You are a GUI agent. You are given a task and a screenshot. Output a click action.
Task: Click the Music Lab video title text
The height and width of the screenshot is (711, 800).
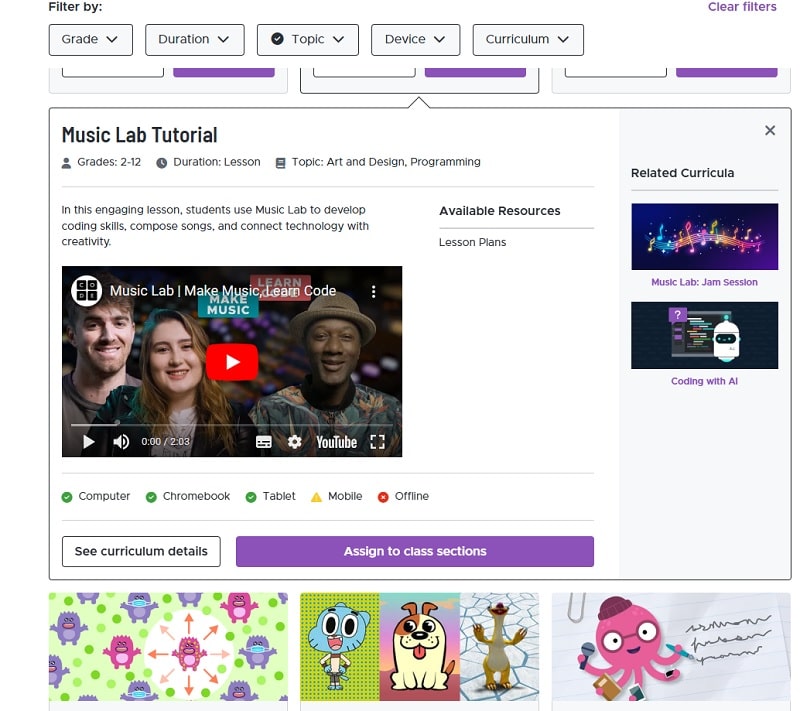coord(223,291)
